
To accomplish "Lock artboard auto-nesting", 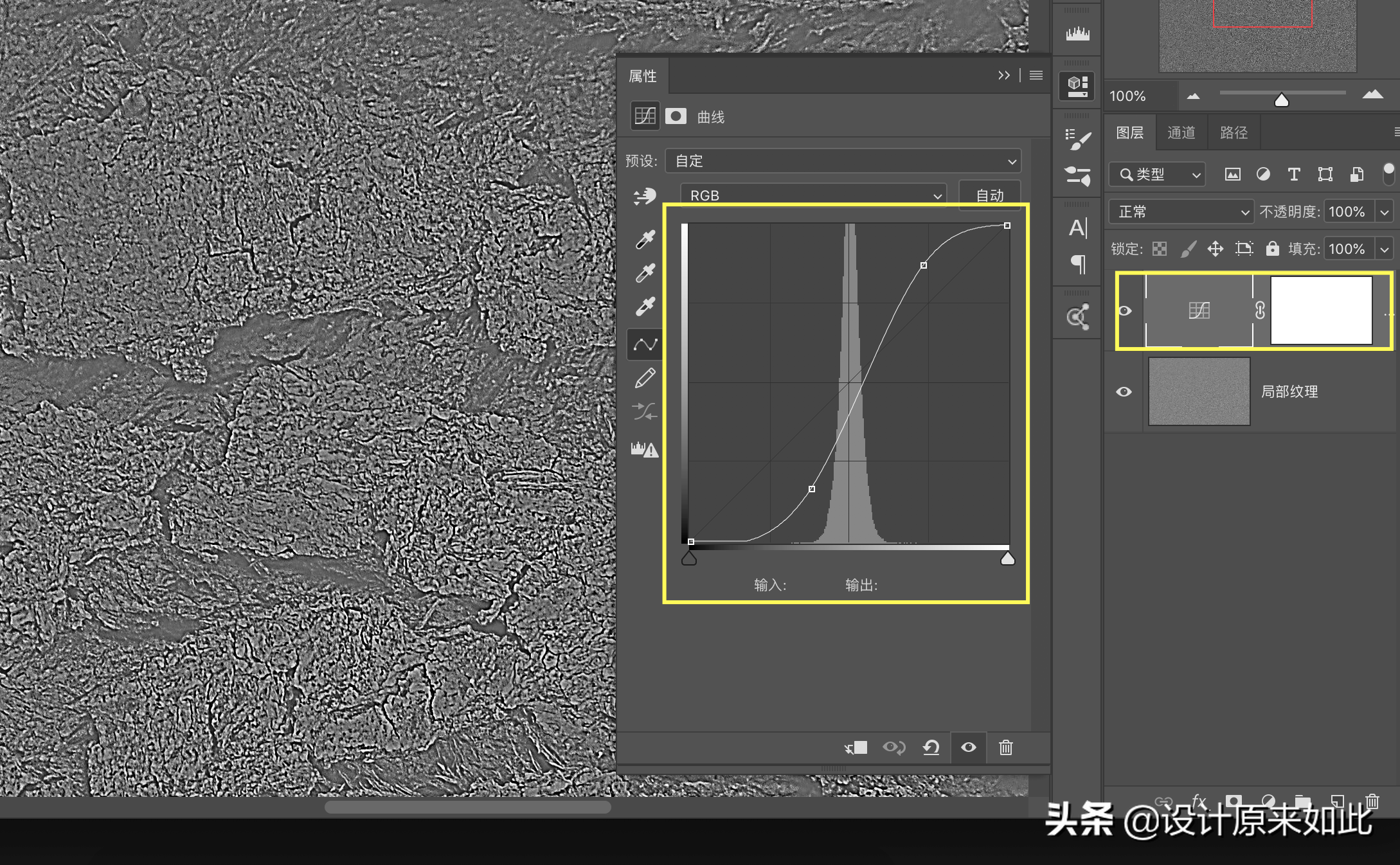I will pos(1244,249).
